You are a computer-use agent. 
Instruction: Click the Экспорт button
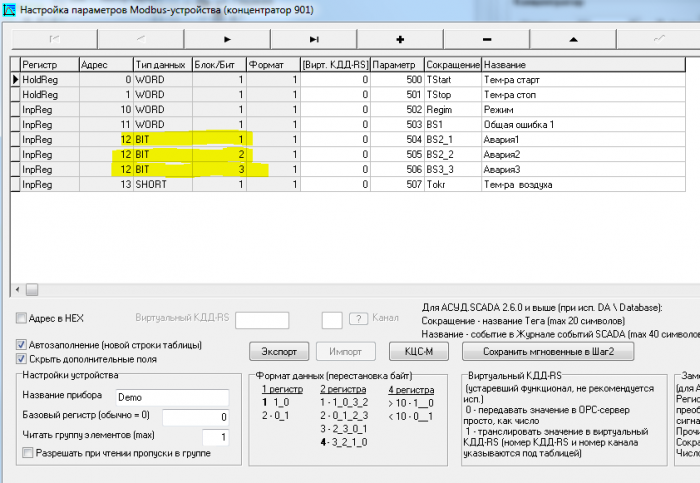[x=279, y=352]
